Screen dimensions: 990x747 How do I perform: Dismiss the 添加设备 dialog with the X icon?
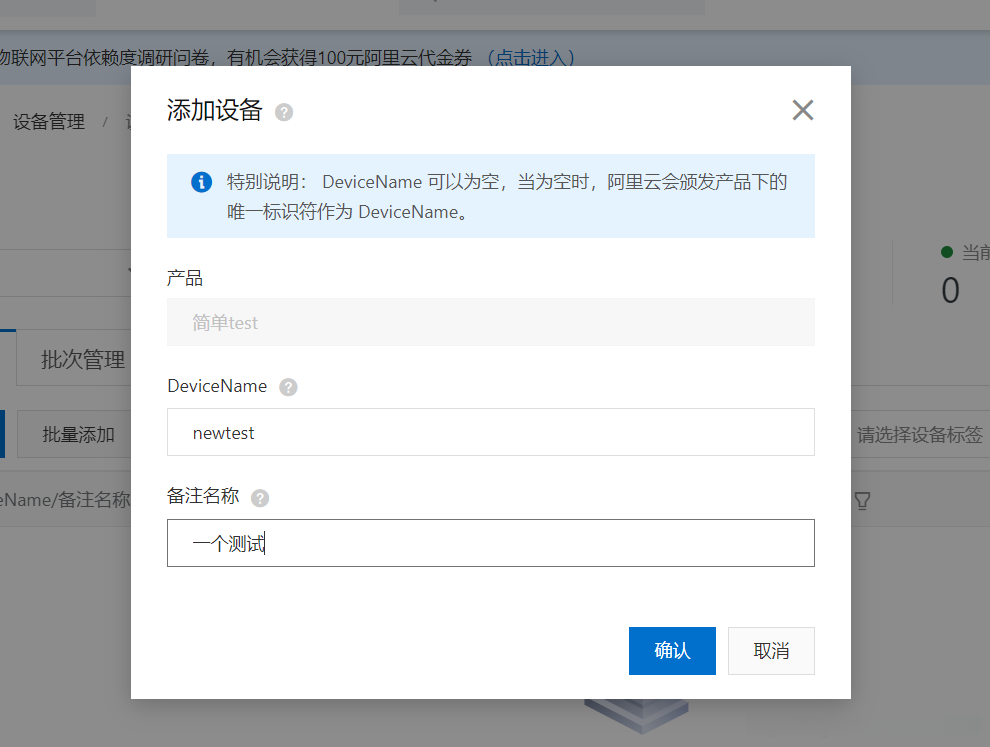tap(802, 110)
